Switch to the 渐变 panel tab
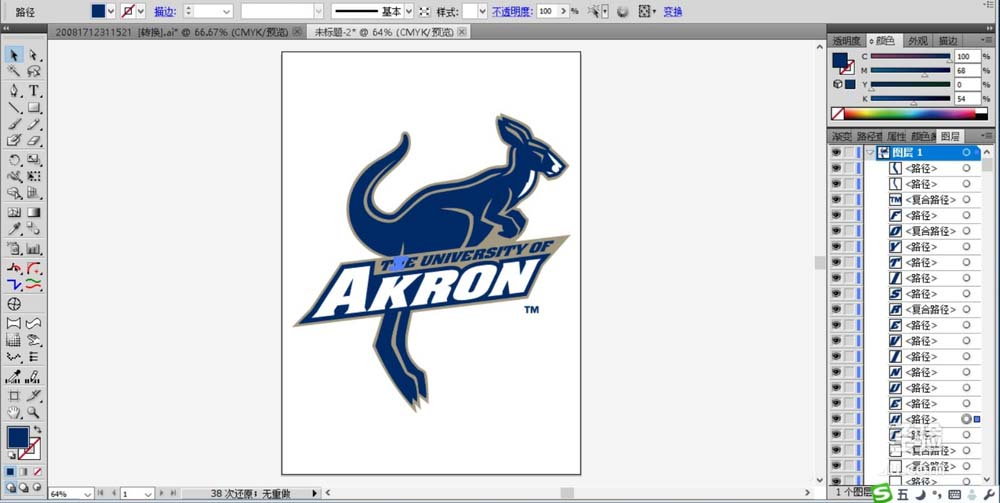 coord(841,136)
